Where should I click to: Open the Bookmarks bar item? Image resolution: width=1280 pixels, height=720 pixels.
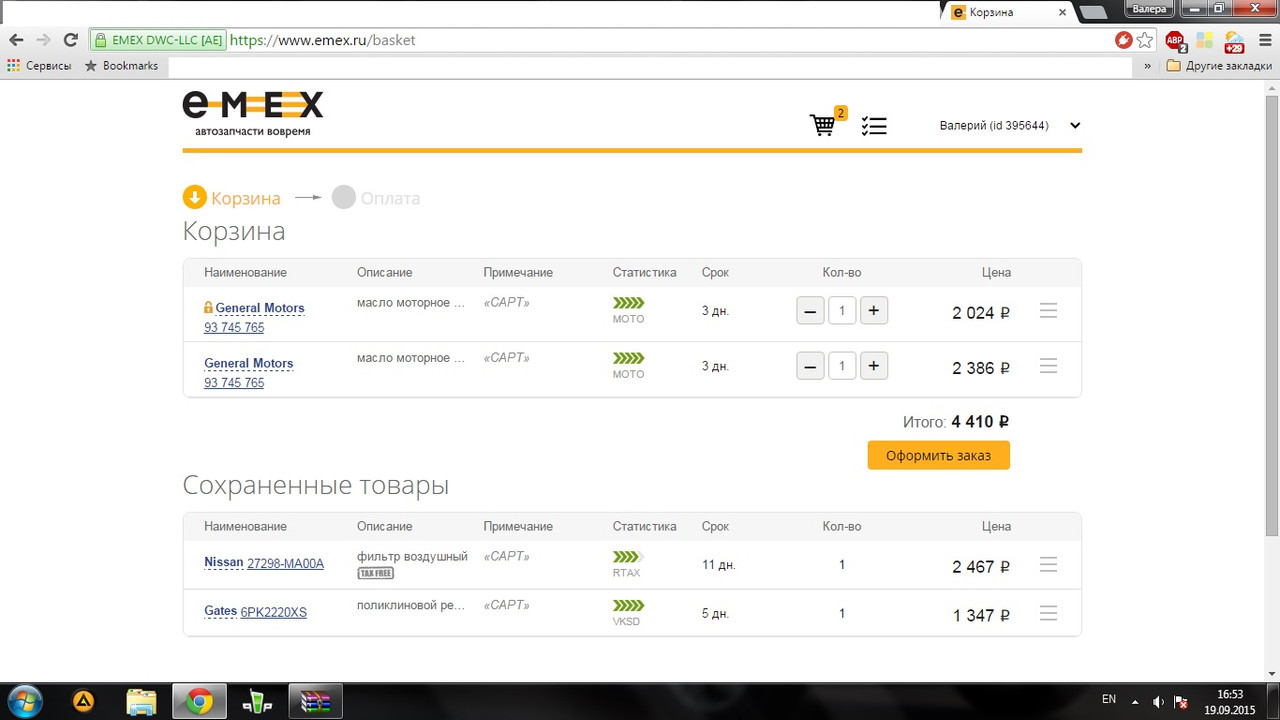click(x=121, y=65)
